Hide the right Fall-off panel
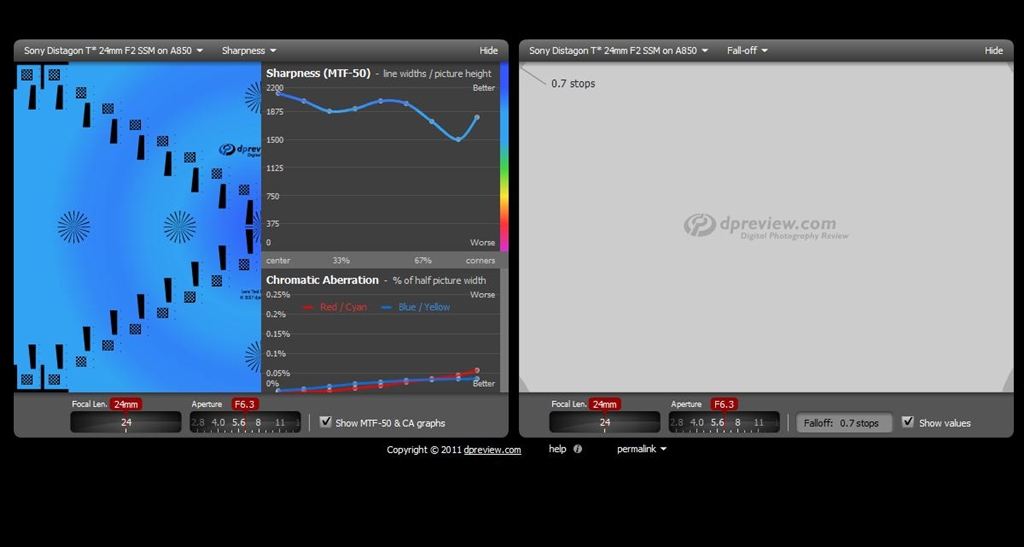This screenshot has height=547, width=1024. [x=993, y=50]
